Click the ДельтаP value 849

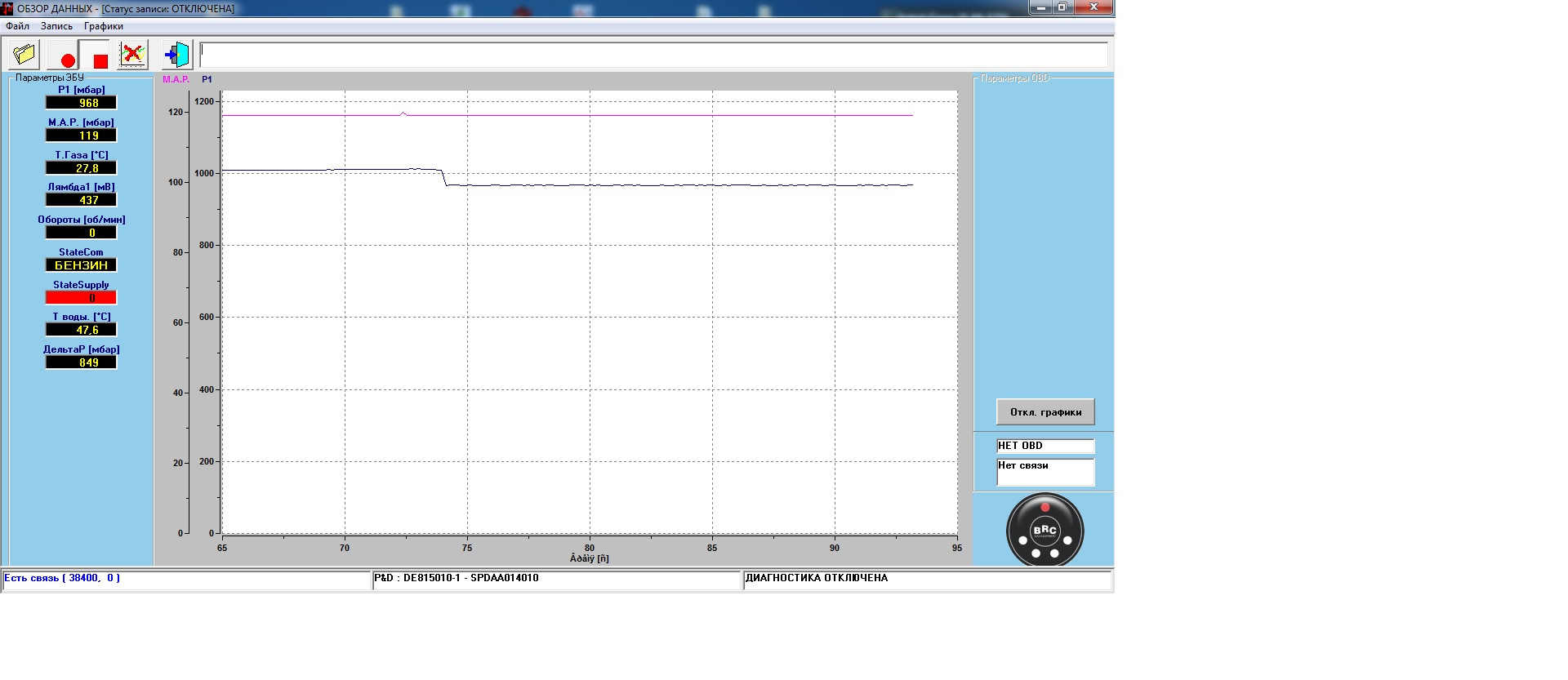click(x=81, y=362)
